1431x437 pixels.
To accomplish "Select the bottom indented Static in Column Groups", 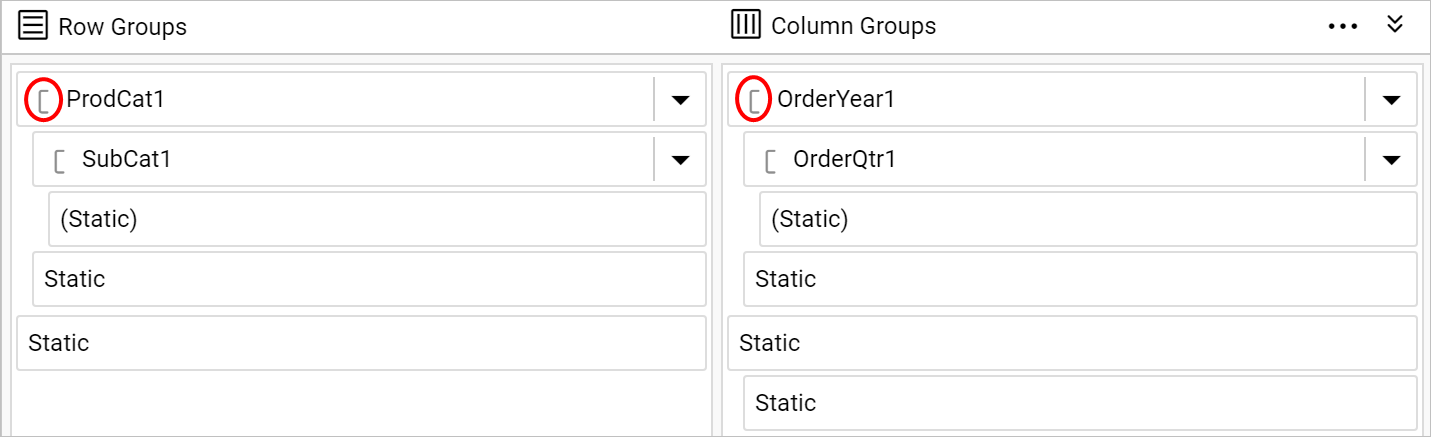I will tap(1080, 403).
